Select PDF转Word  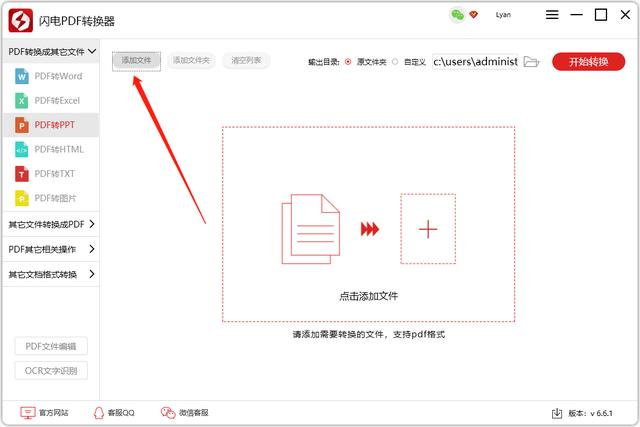click(x=51, y=76)
